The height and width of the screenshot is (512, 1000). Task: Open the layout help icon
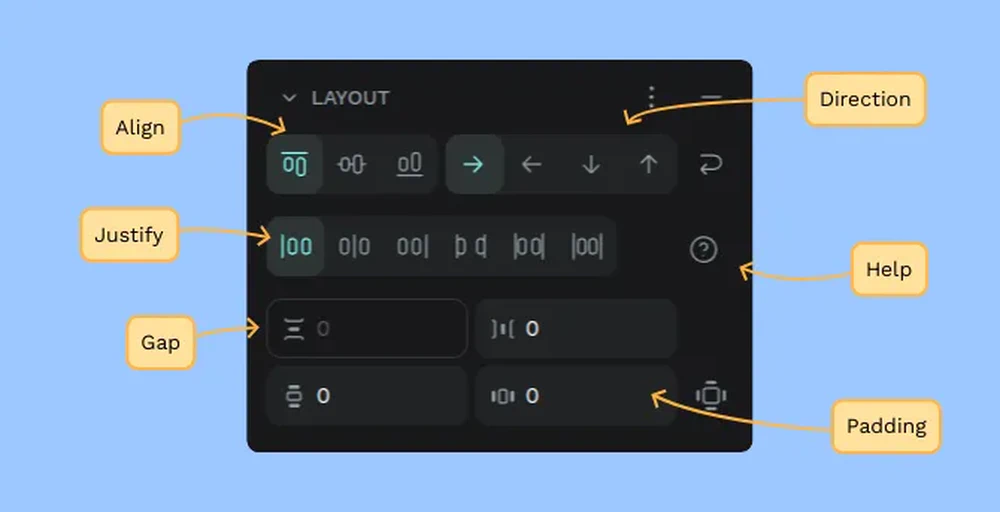[703, 249]
